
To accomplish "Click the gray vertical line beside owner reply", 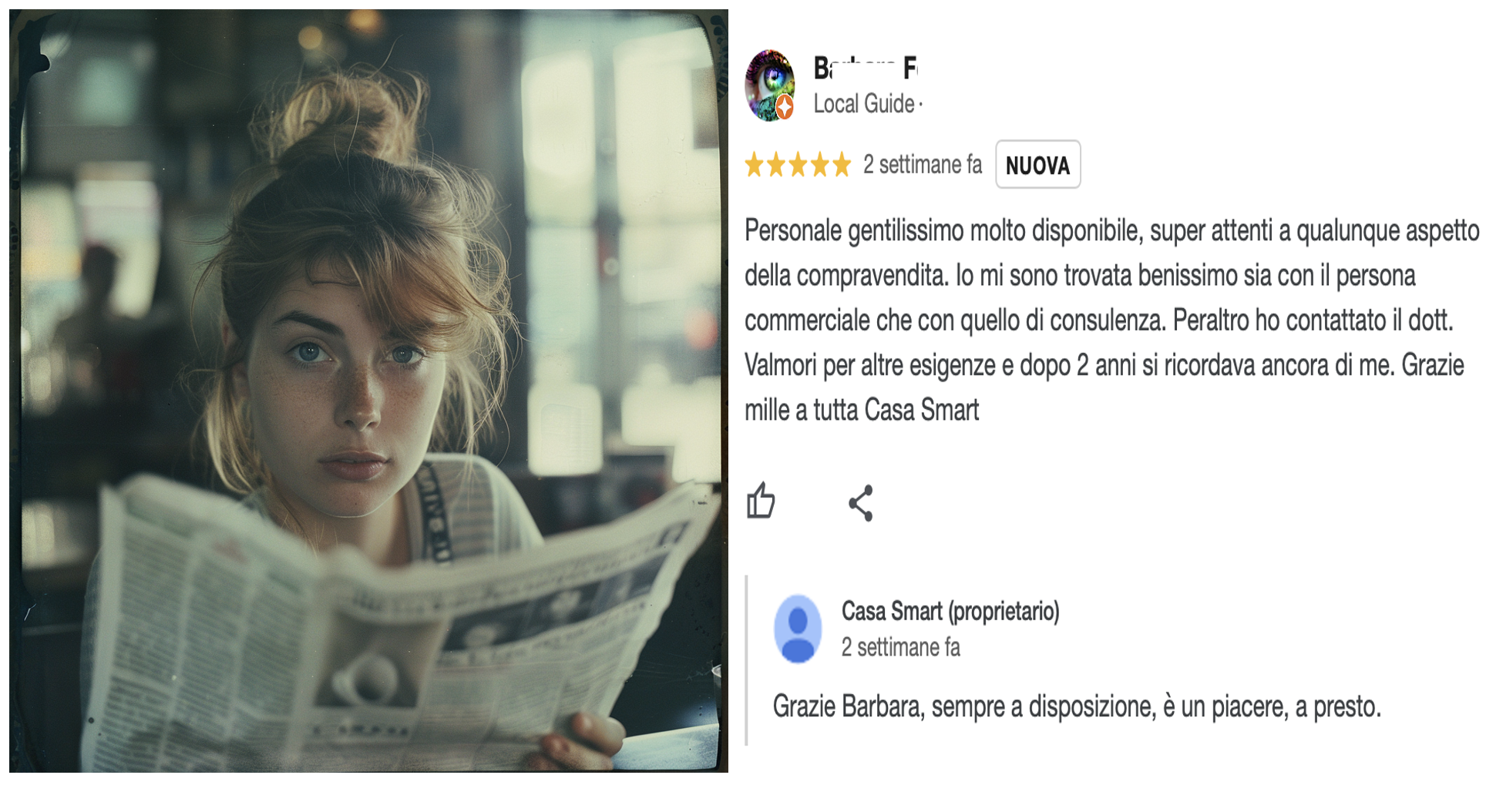I will (747, 660).
